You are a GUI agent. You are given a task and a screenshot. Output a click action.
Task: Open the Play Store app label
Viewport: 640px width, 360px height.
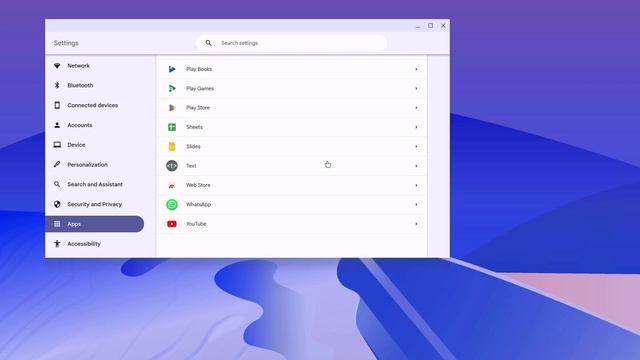(x=198, y=108)
